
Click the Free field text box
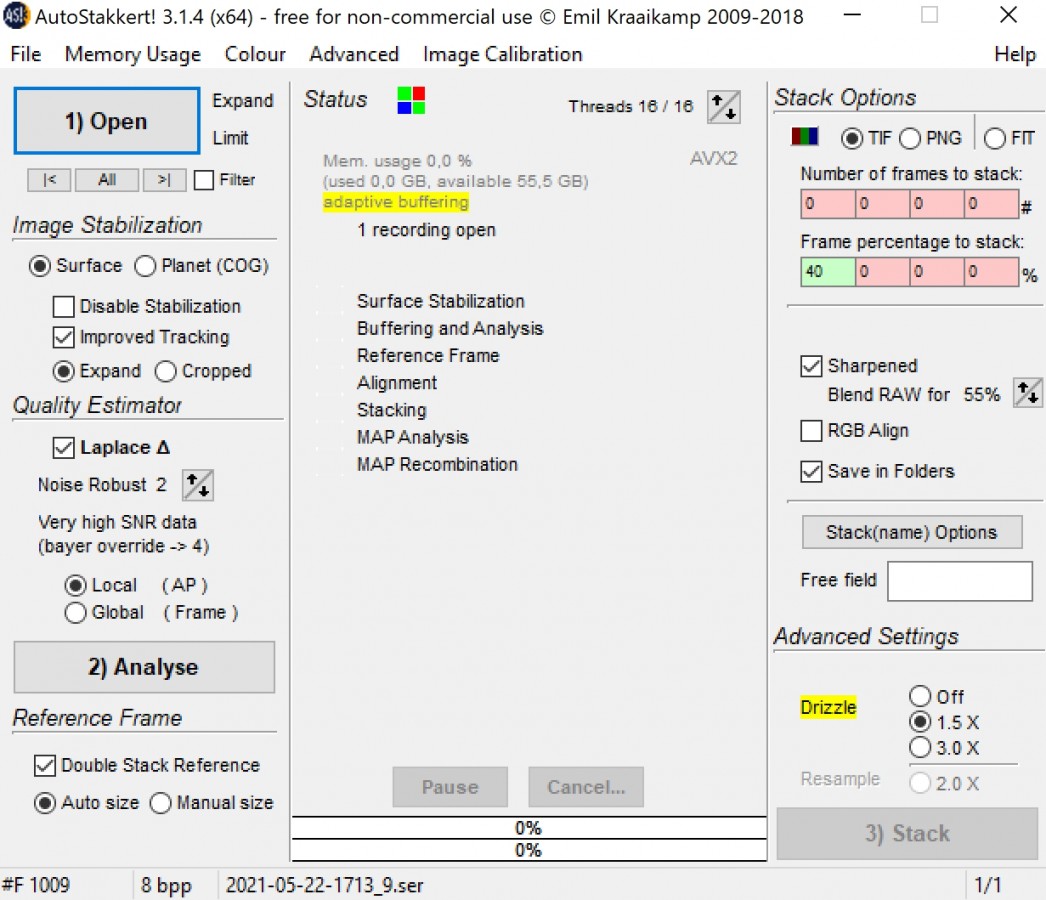(x=959, y=581)
